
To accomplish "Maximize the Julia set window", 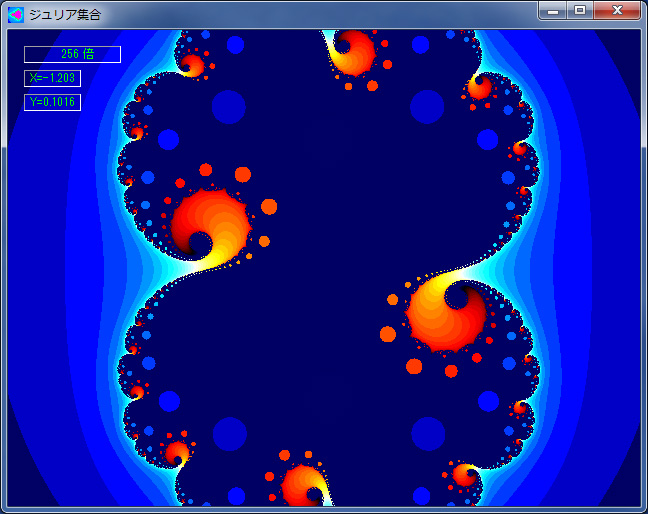I will tap(580, 11).
